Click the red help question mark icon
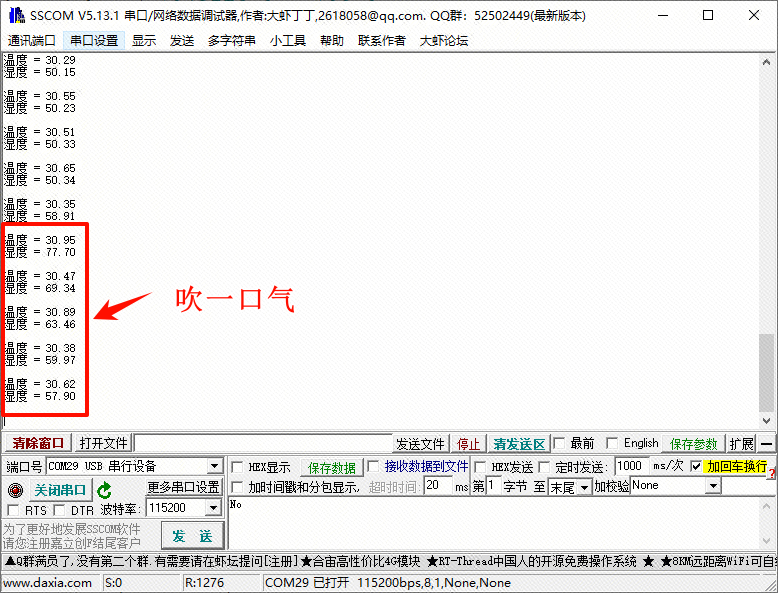778x593 pixels. click(772, 472)
